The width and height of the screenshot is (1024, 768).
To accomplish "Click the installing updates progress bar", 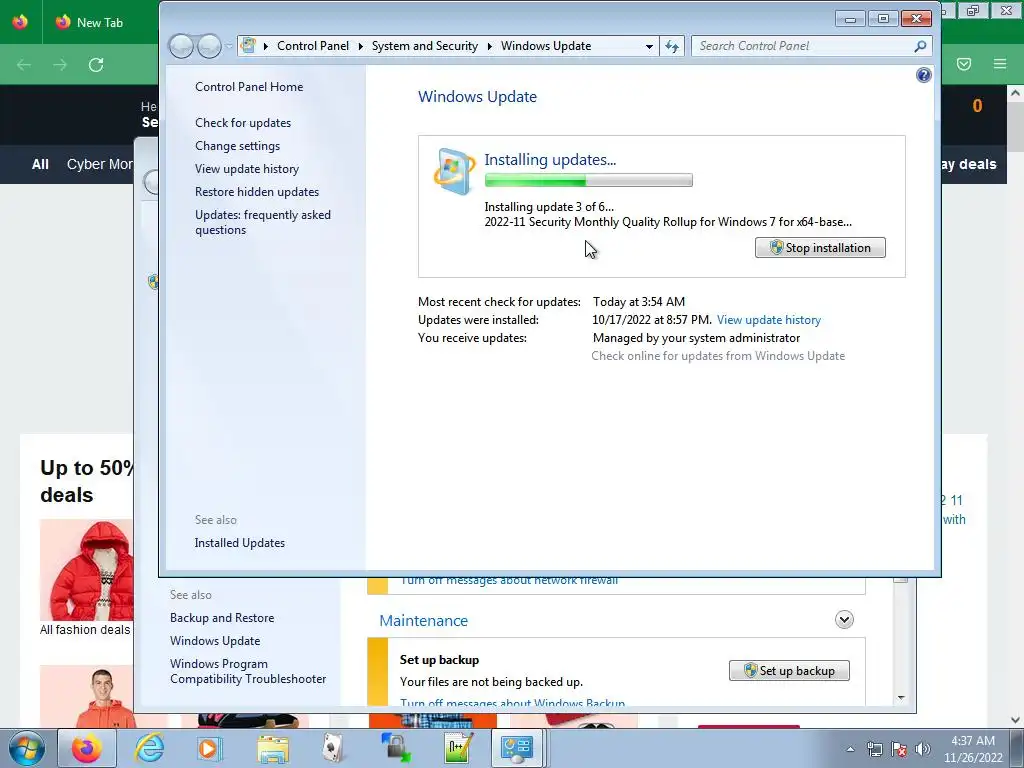I will 588,180.
